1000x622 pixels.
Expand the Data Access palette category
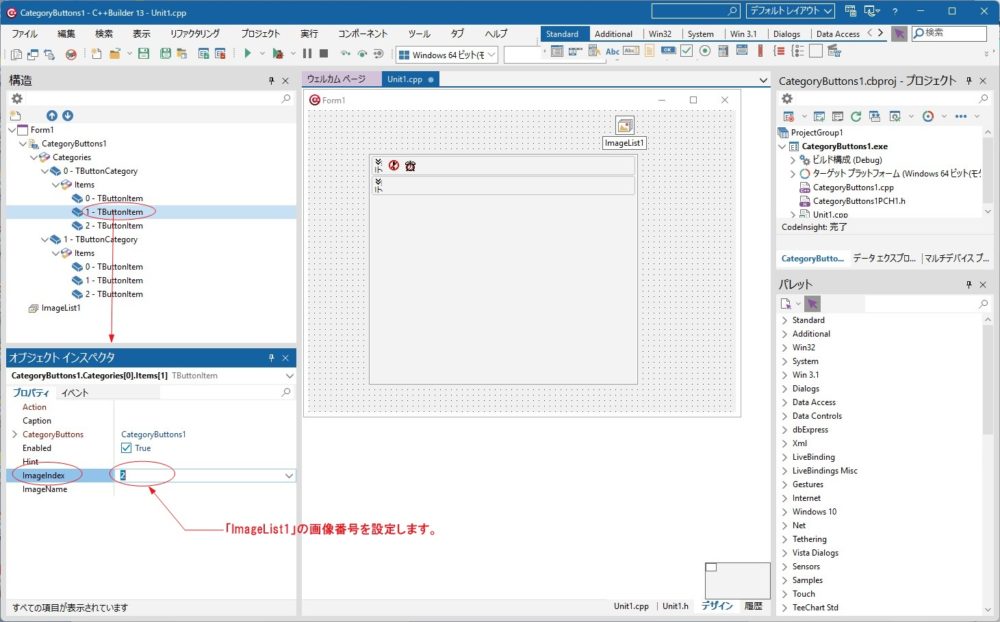[785, 402]
